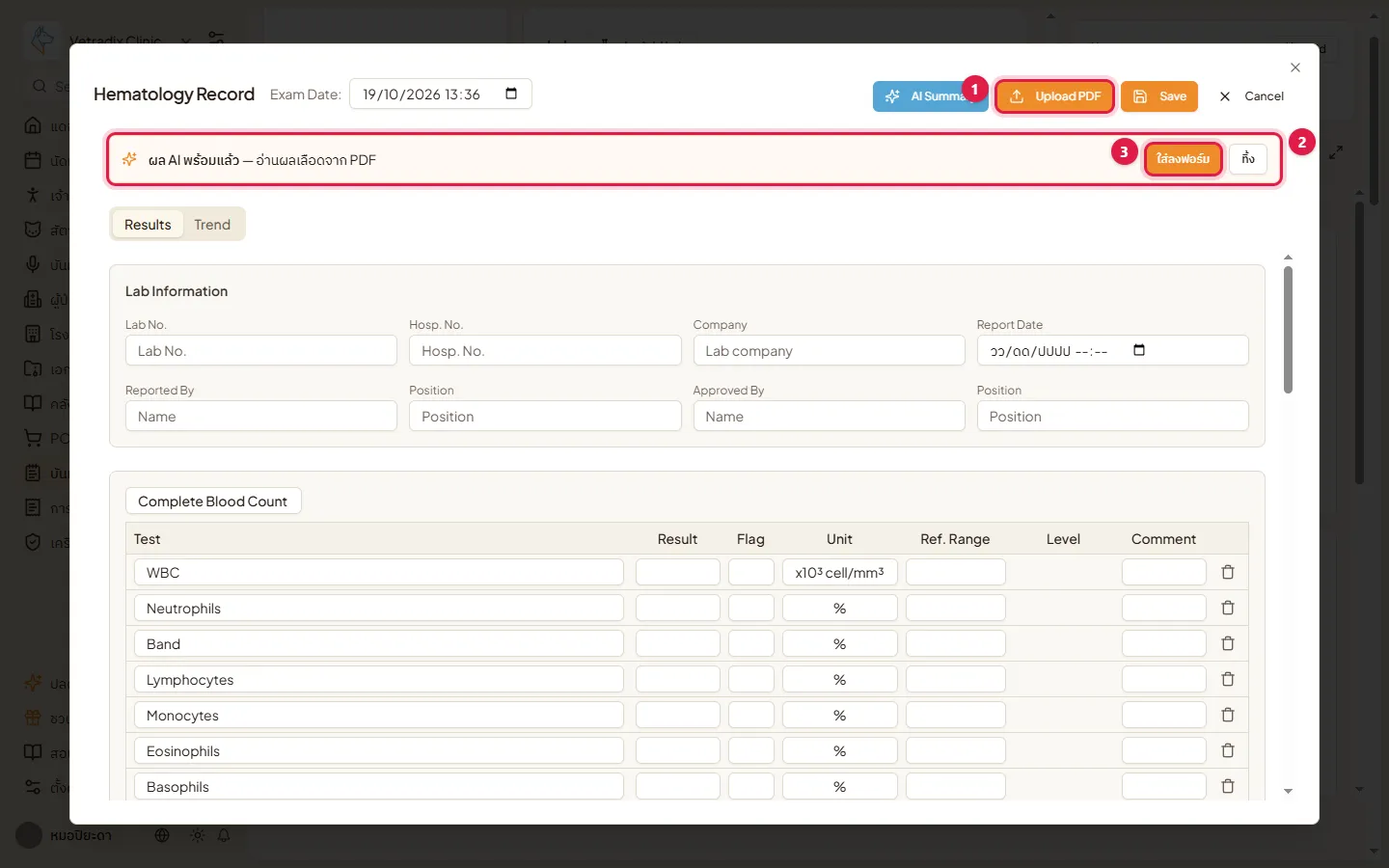Click the globe language icon at bottom left

point(162,835)
